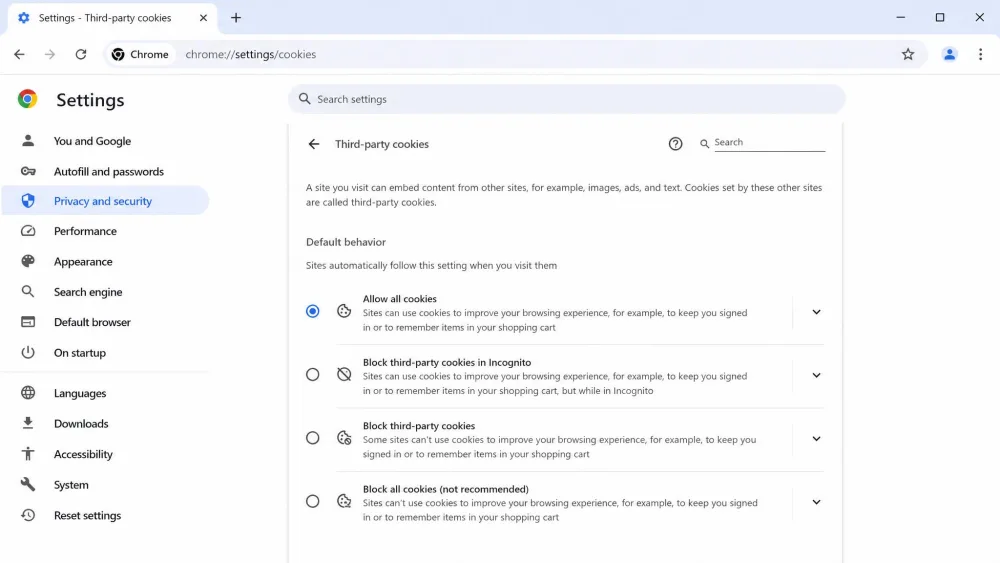Open Languages settings section

click(106, 393)
